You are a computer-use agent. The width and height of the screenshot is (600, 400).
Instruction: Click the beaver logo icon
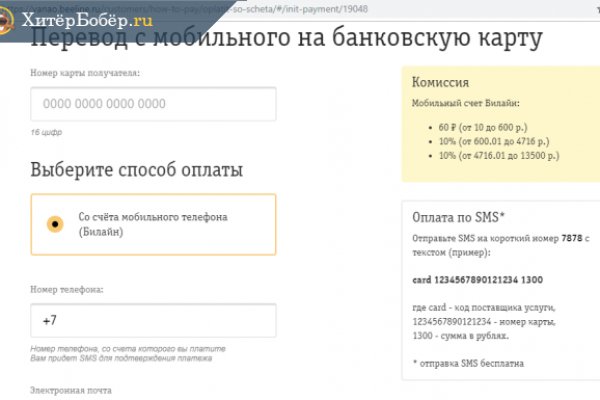click(14, 18)
